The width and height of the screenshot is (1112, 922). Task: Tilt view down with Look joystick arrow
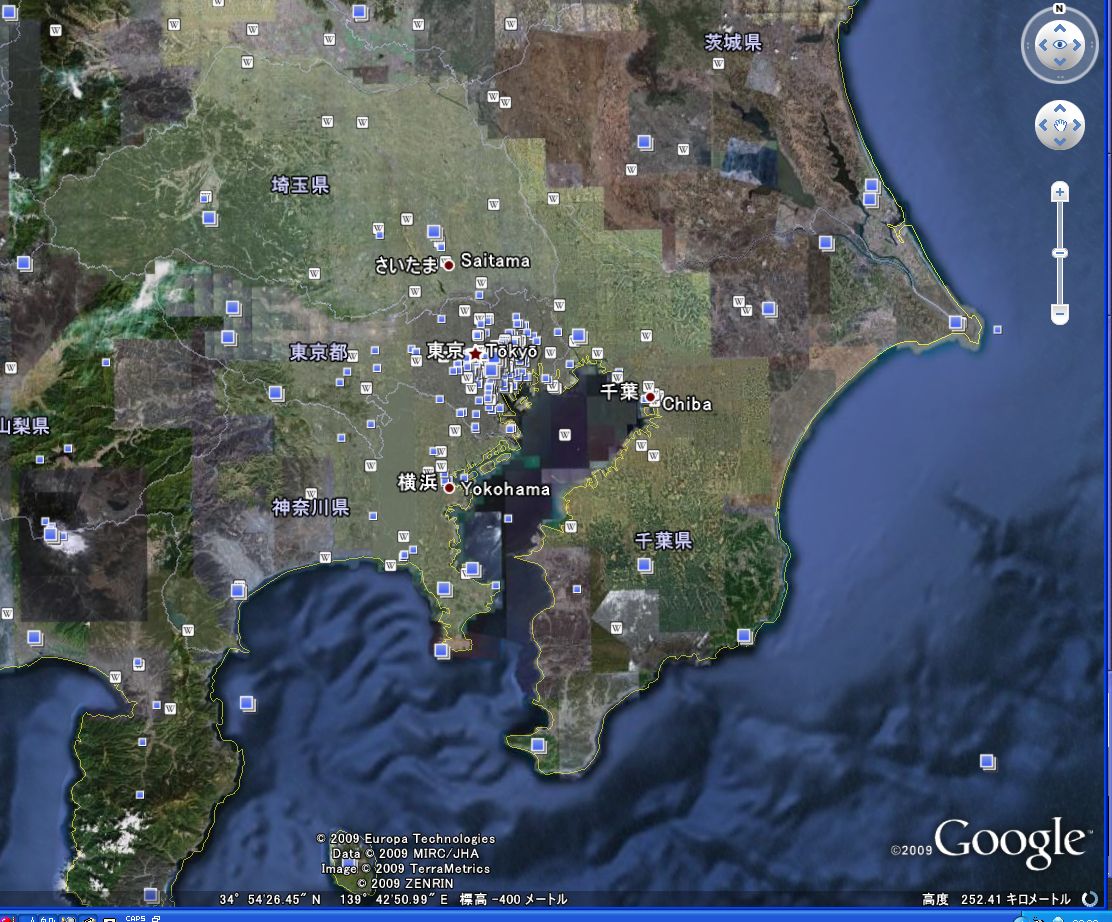tap(1060, 61)
